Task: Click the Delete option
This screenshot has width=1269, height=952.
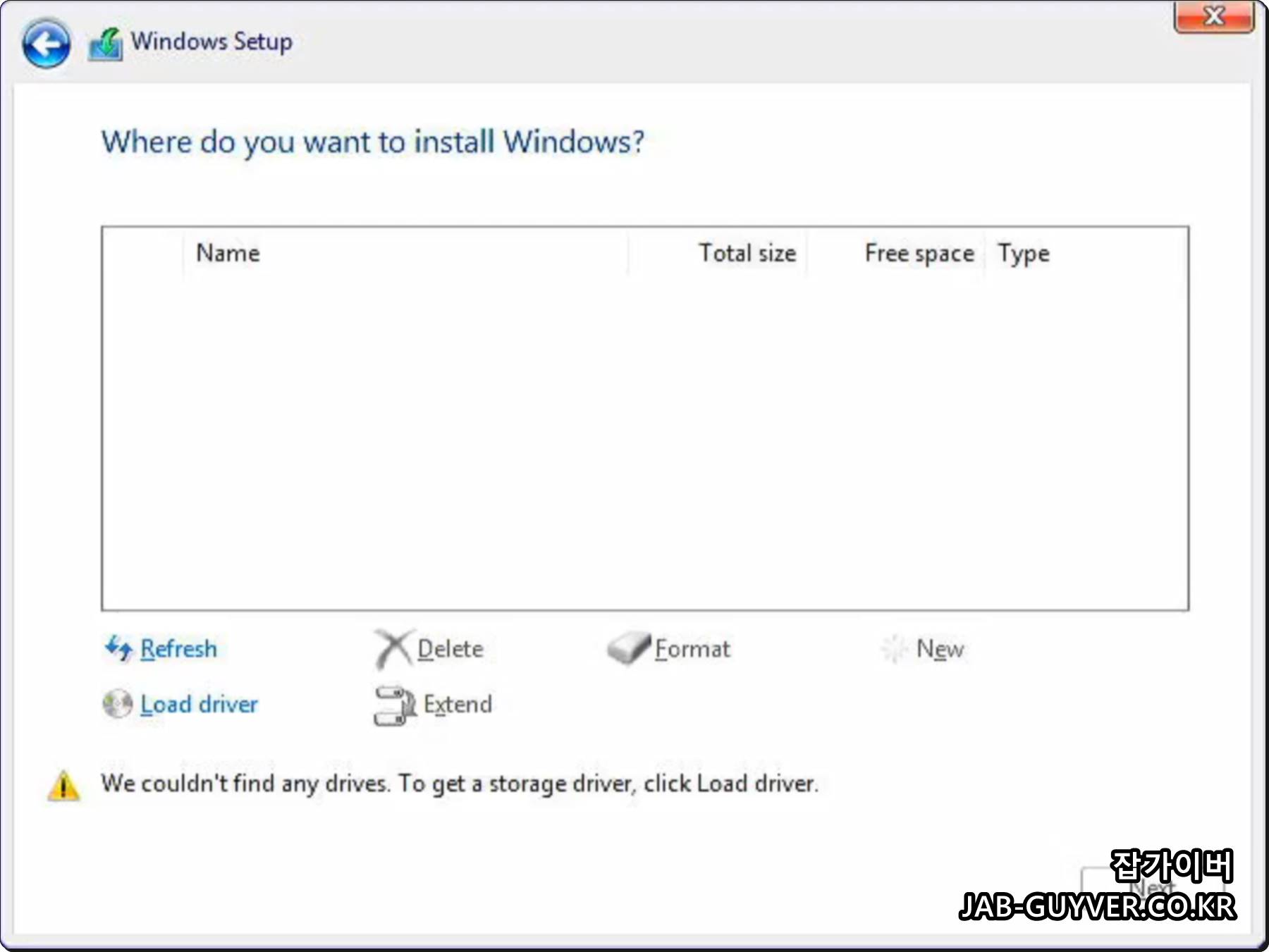Action: tap(450, 648)
